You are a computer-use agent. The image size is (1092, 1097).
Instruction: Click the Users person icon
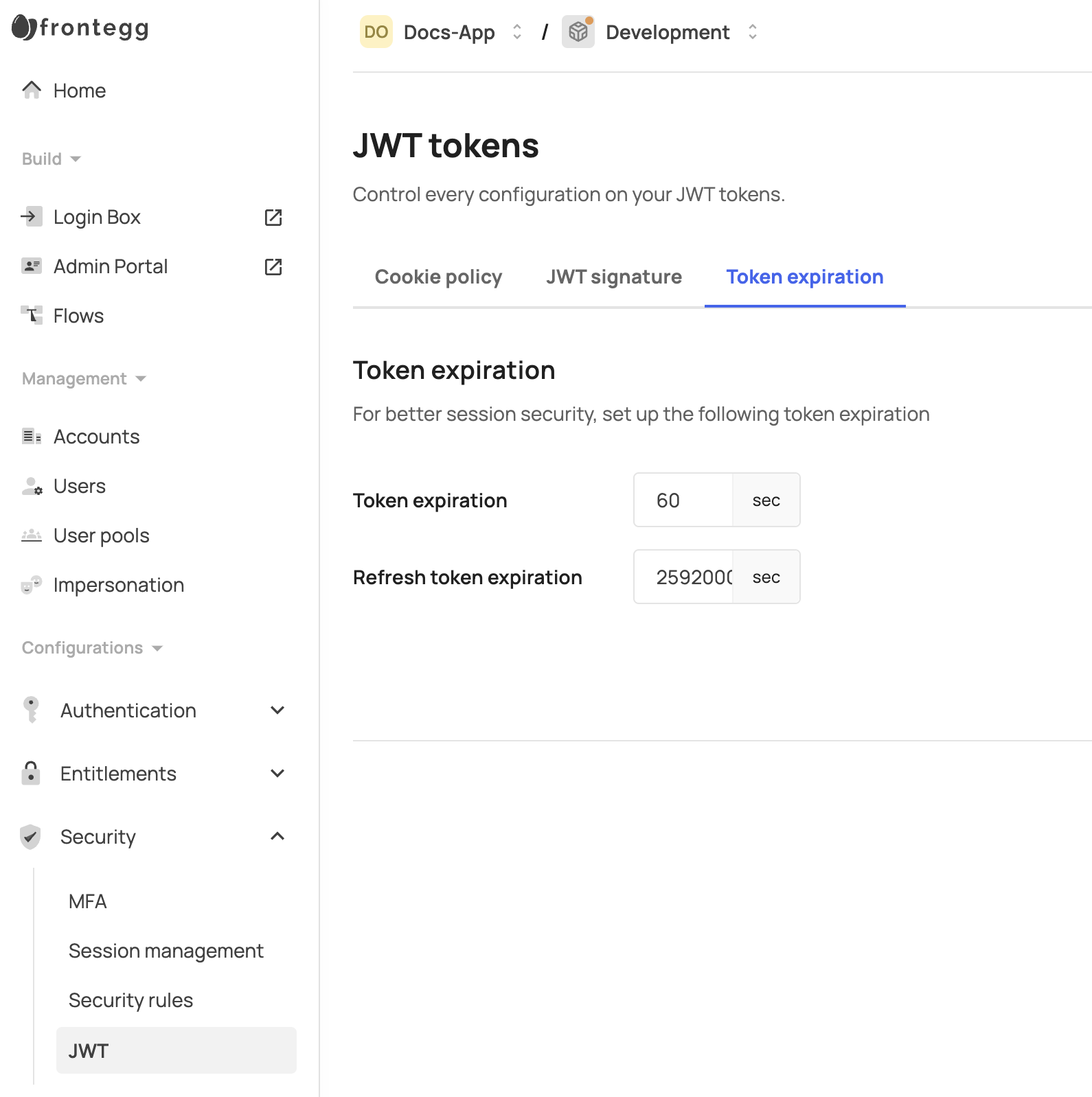pyautogui.click(x=32, y=486)
